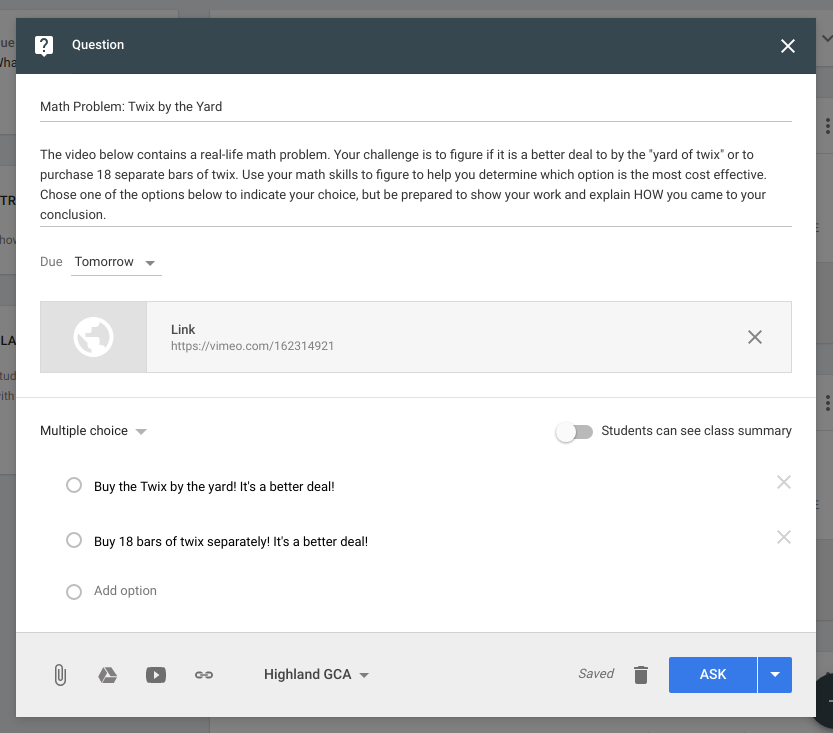
Task: Click the question mark header icon
Action: pyautogui.click(x=42, y=44)
